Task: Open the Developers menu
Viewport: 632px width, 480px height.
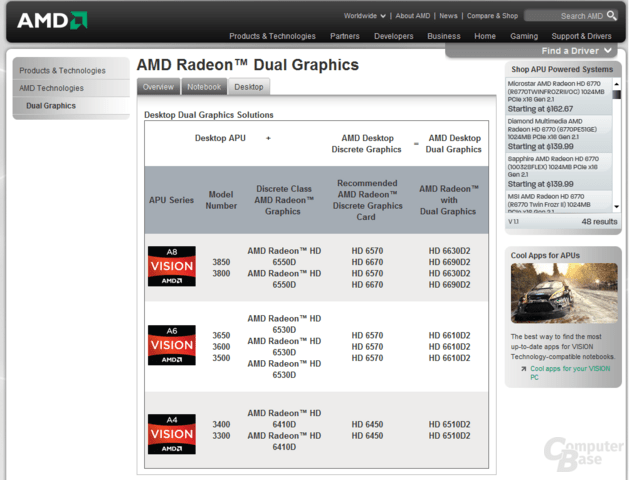Action: (394, 36)
